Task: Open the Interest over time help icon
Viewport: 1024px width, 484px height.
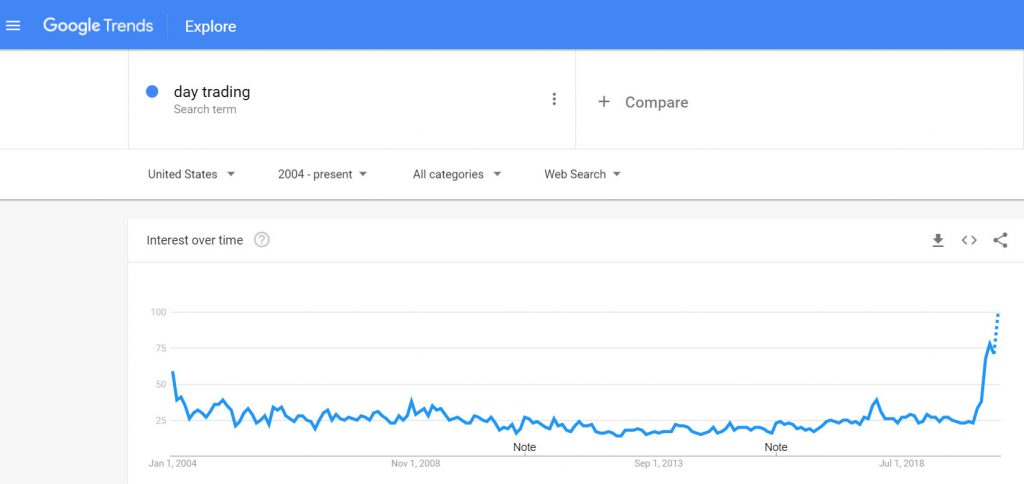Action: pos(262,240)
